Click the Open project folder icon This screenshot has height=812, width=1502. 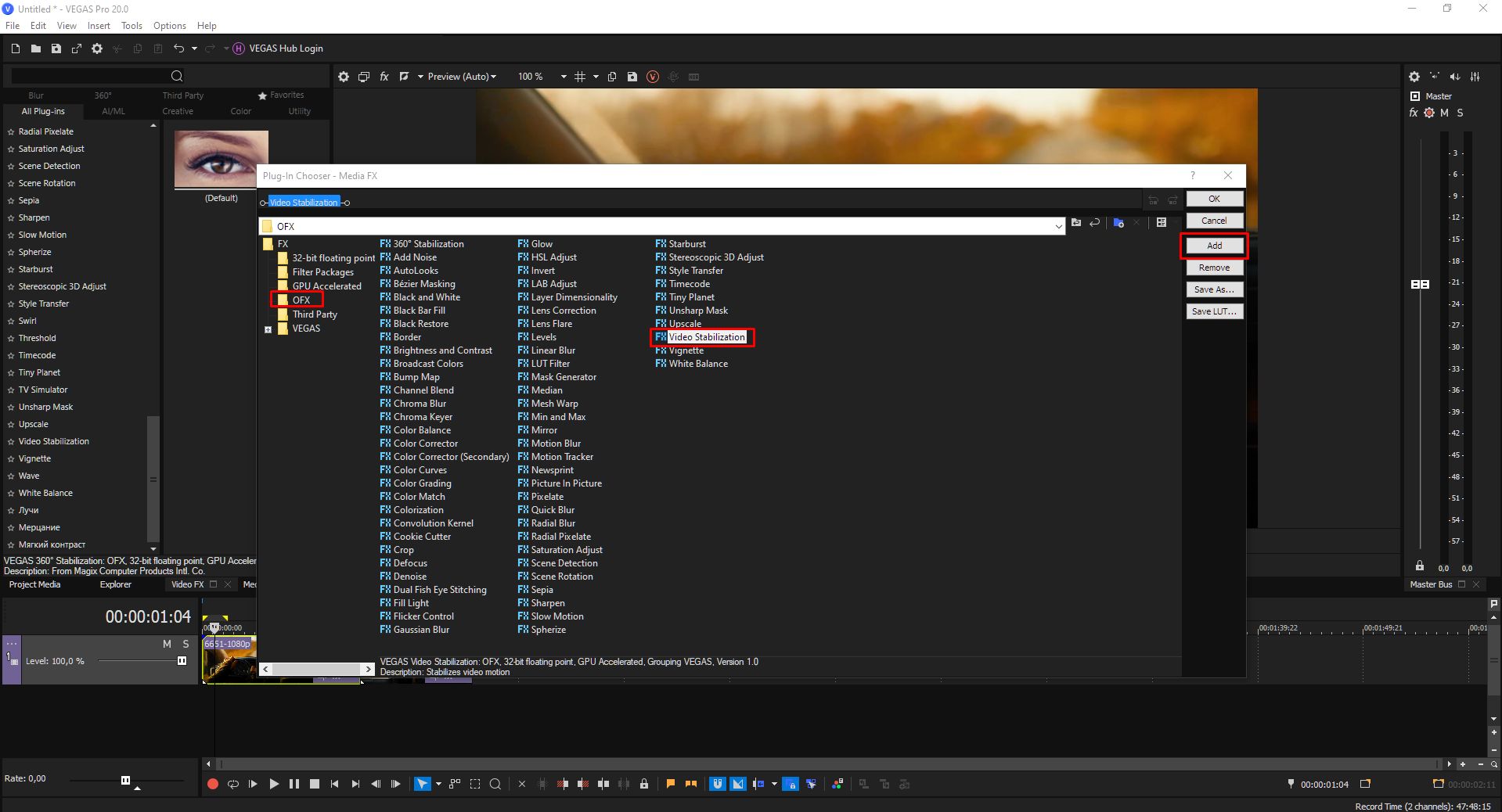tap(36, 49)
